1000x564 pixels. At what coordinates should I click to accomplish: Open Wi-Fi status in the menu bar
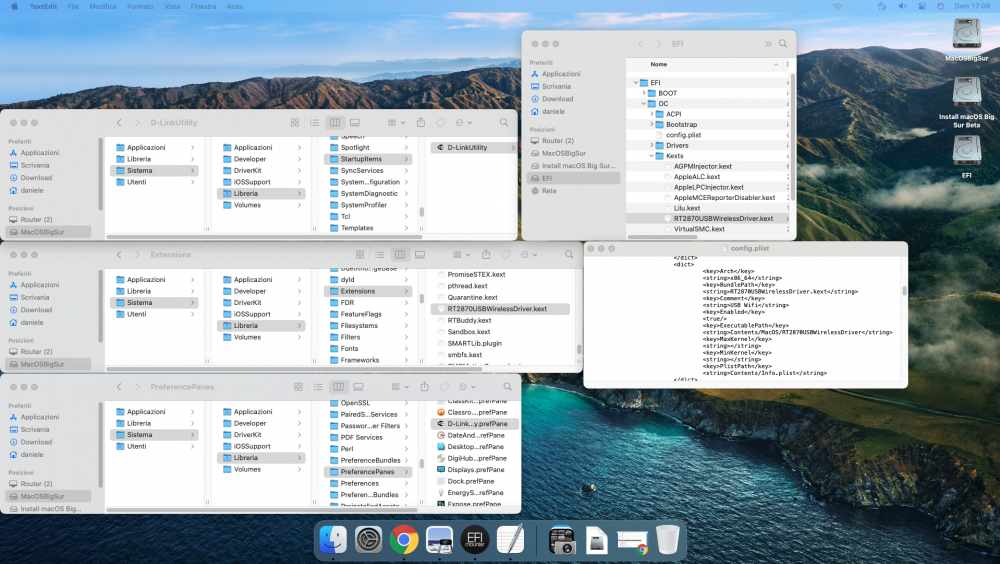click(x=837, y=6)
